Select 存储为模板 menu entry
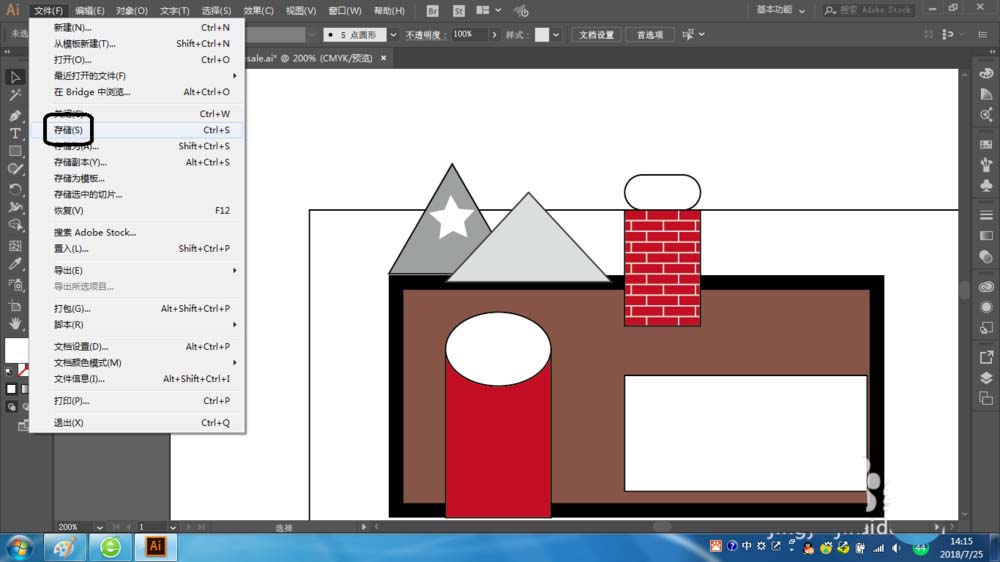 tap(80, 178)
